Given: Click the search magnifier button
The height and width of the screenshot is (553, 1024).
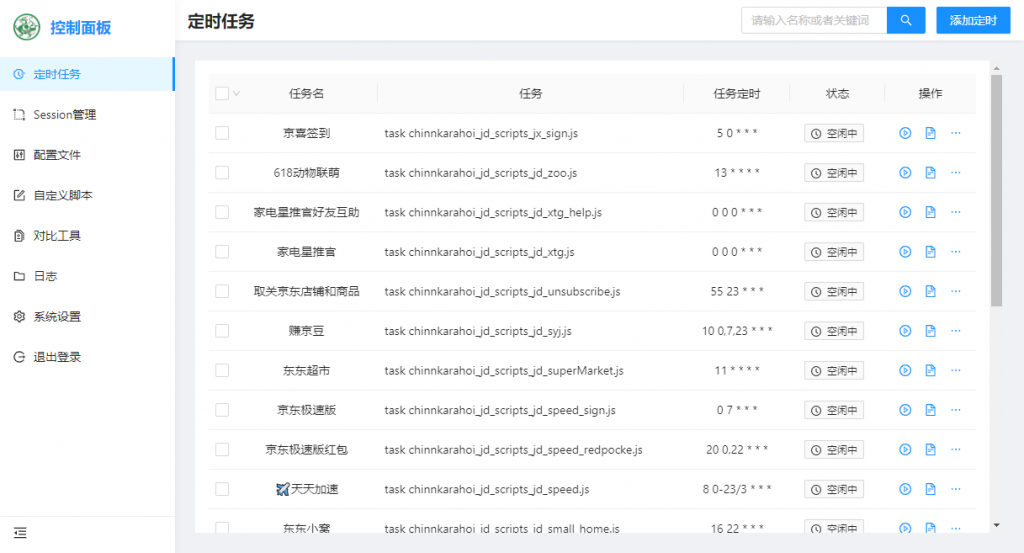Looking at the screenshot, I should point(906,20).
